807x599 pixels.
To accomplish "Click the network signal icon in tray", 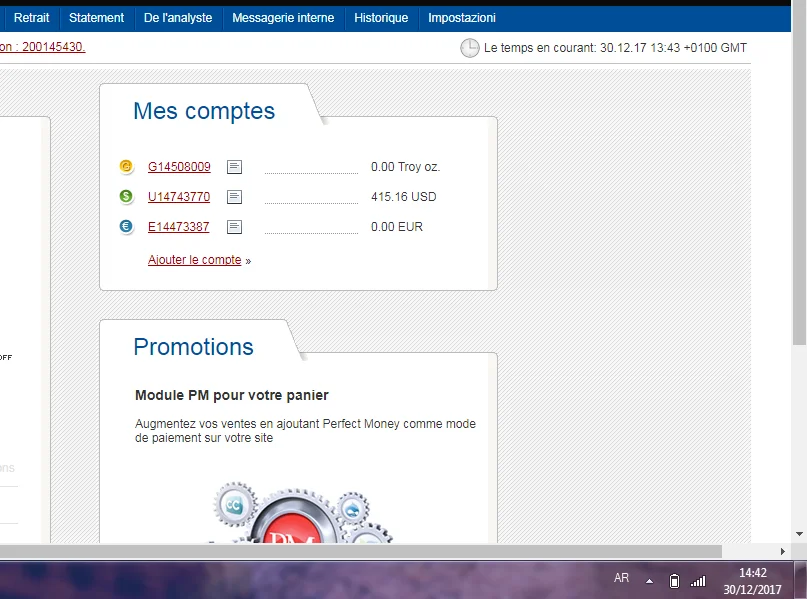I will [698, 580].
